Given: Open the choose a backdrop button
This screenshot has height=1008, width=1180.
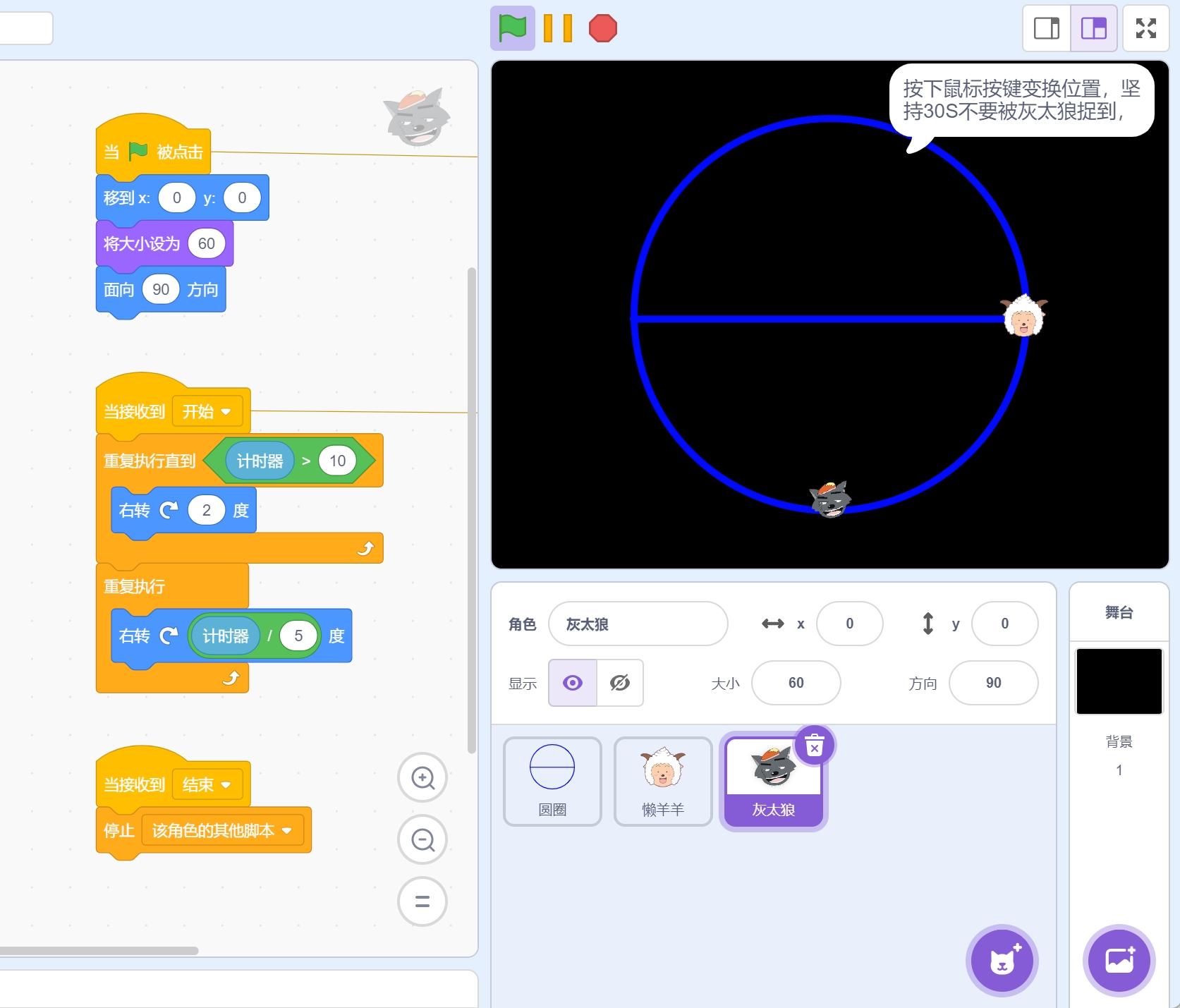Looking at the screenshot, I should (1119, 961).
